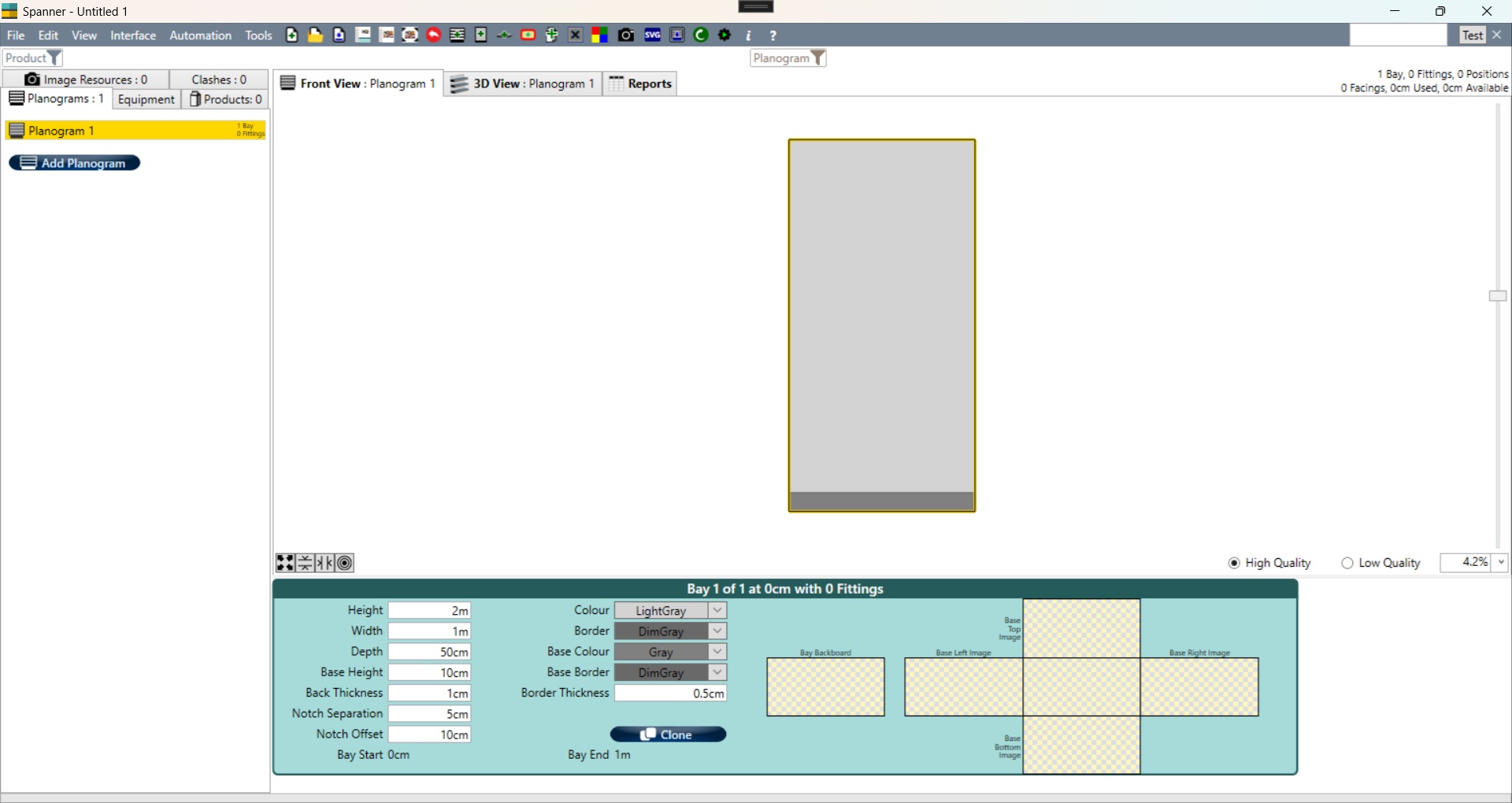The height and width of the screenshot is (803, 1512).
Task: Click the Bay Backboard image placeholder
Action: click(825, 687)
